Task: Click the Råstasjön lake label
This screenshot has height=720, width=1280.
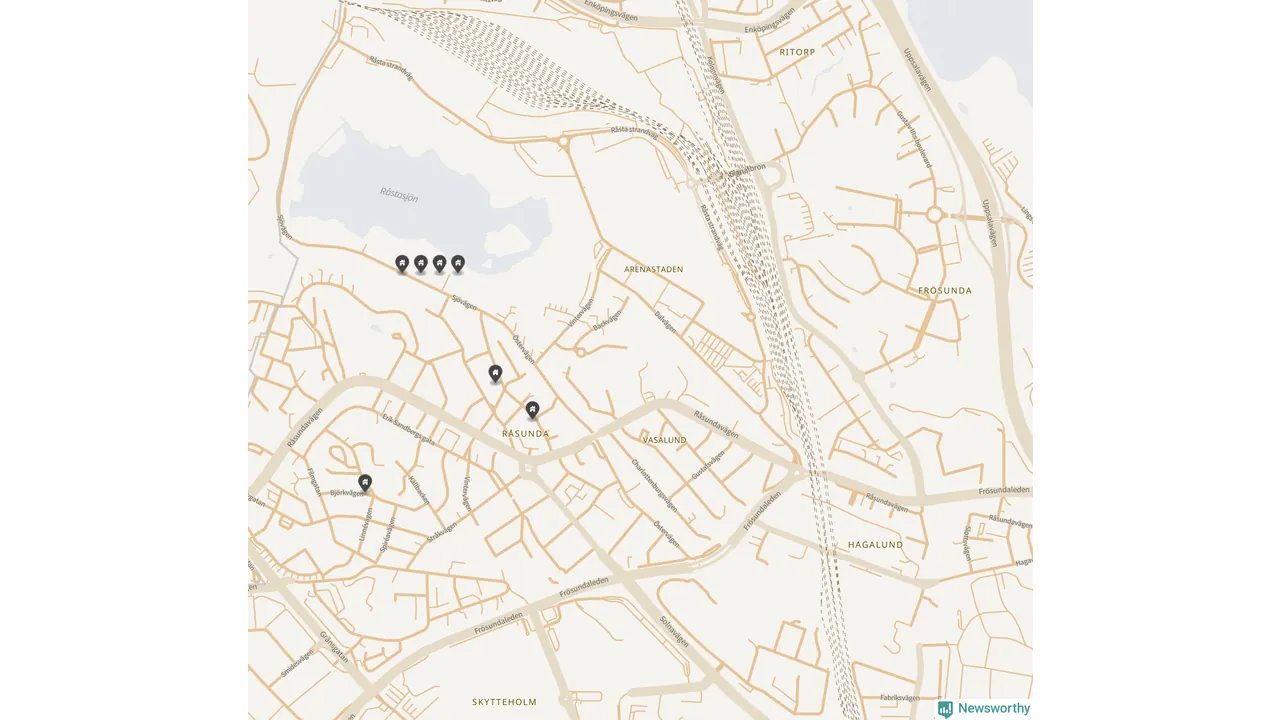Action: tap(399, 195)
